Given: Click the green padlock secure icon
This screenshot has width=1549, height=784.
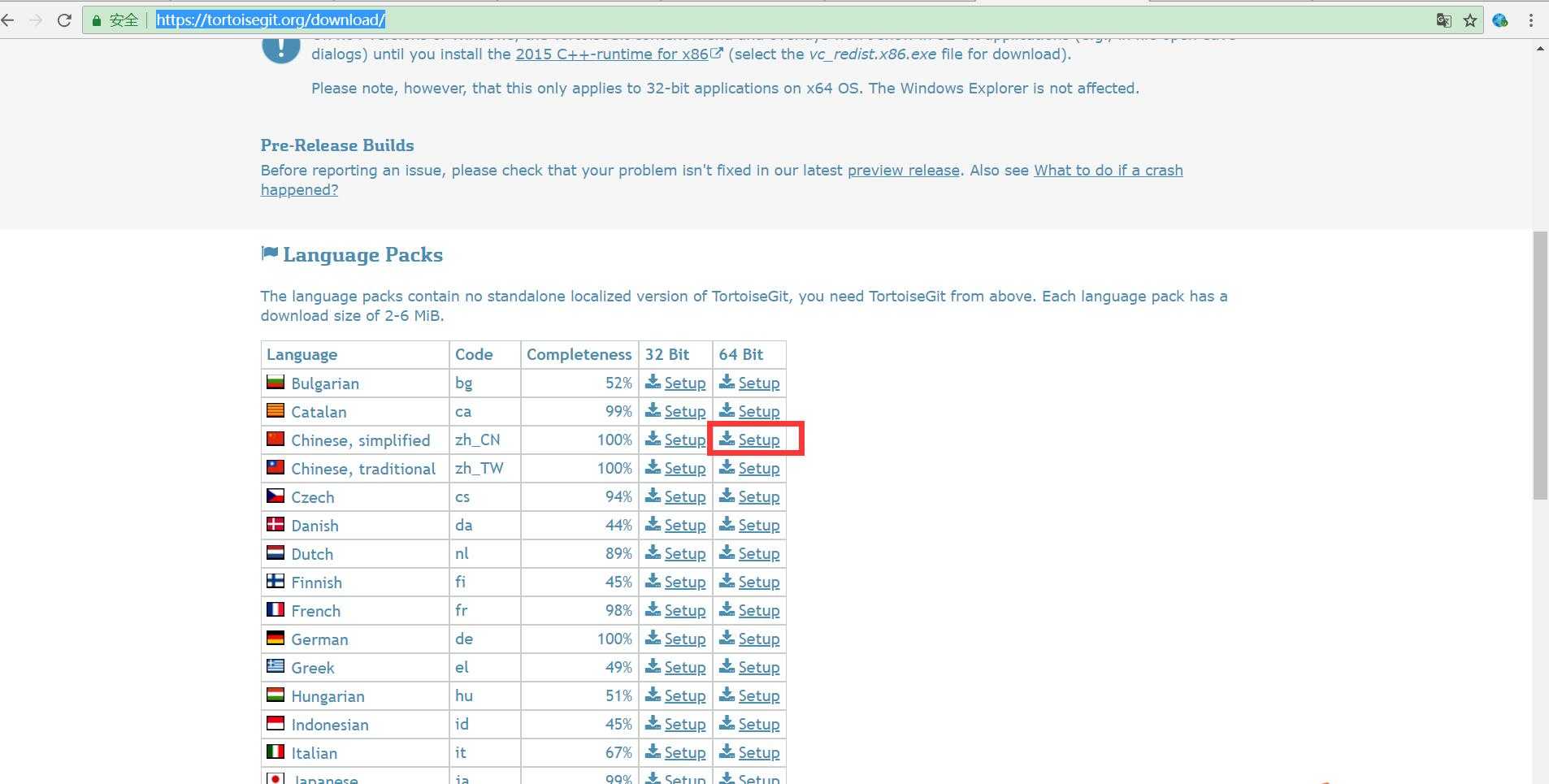Looking at the screenshot, I should pyautogui.click(x=97, y=20).
